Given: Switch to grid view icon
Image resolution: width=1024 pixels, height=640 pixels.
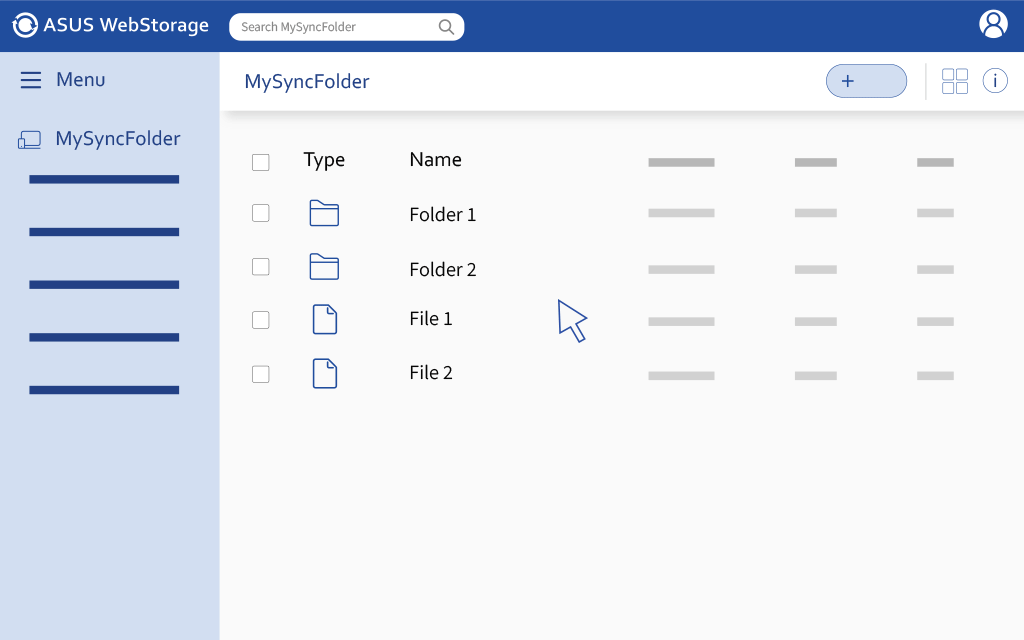Looking at the screenshot, I should click(x=955, y=82).
